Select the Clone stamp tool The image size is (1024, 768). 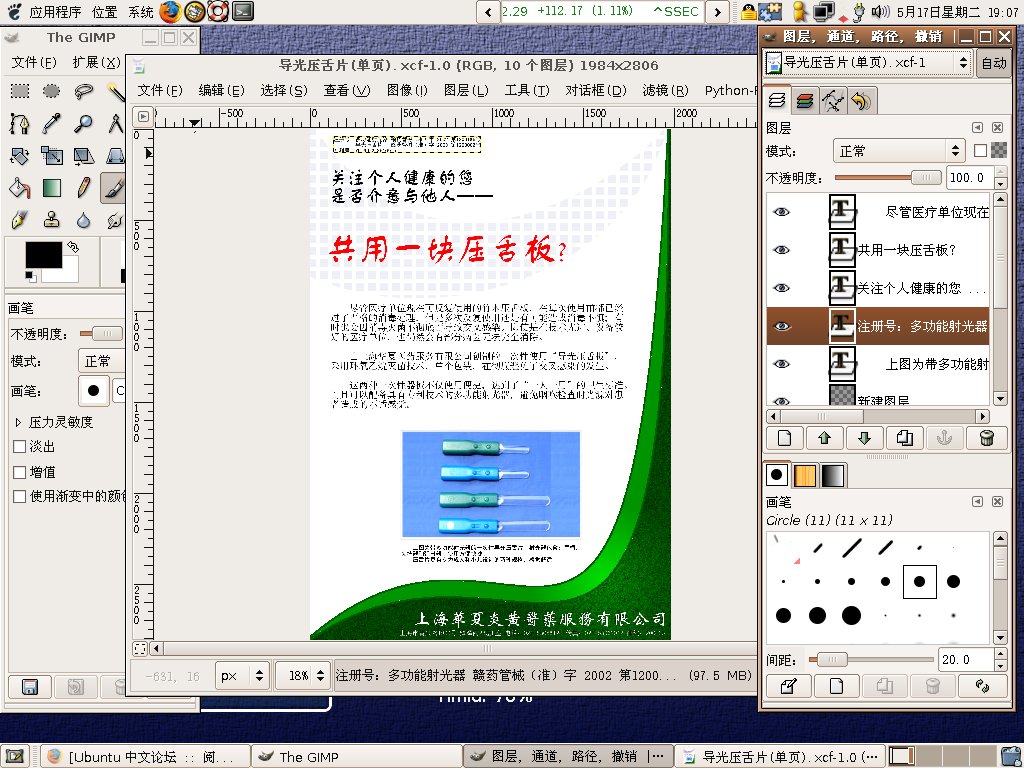[x=52, y=220]
